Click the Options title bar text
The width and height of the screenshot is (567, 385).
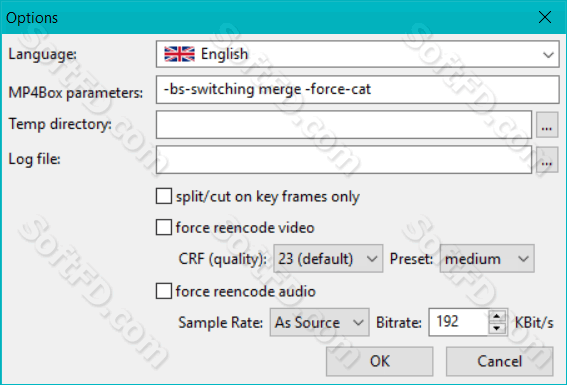(32, 18)
